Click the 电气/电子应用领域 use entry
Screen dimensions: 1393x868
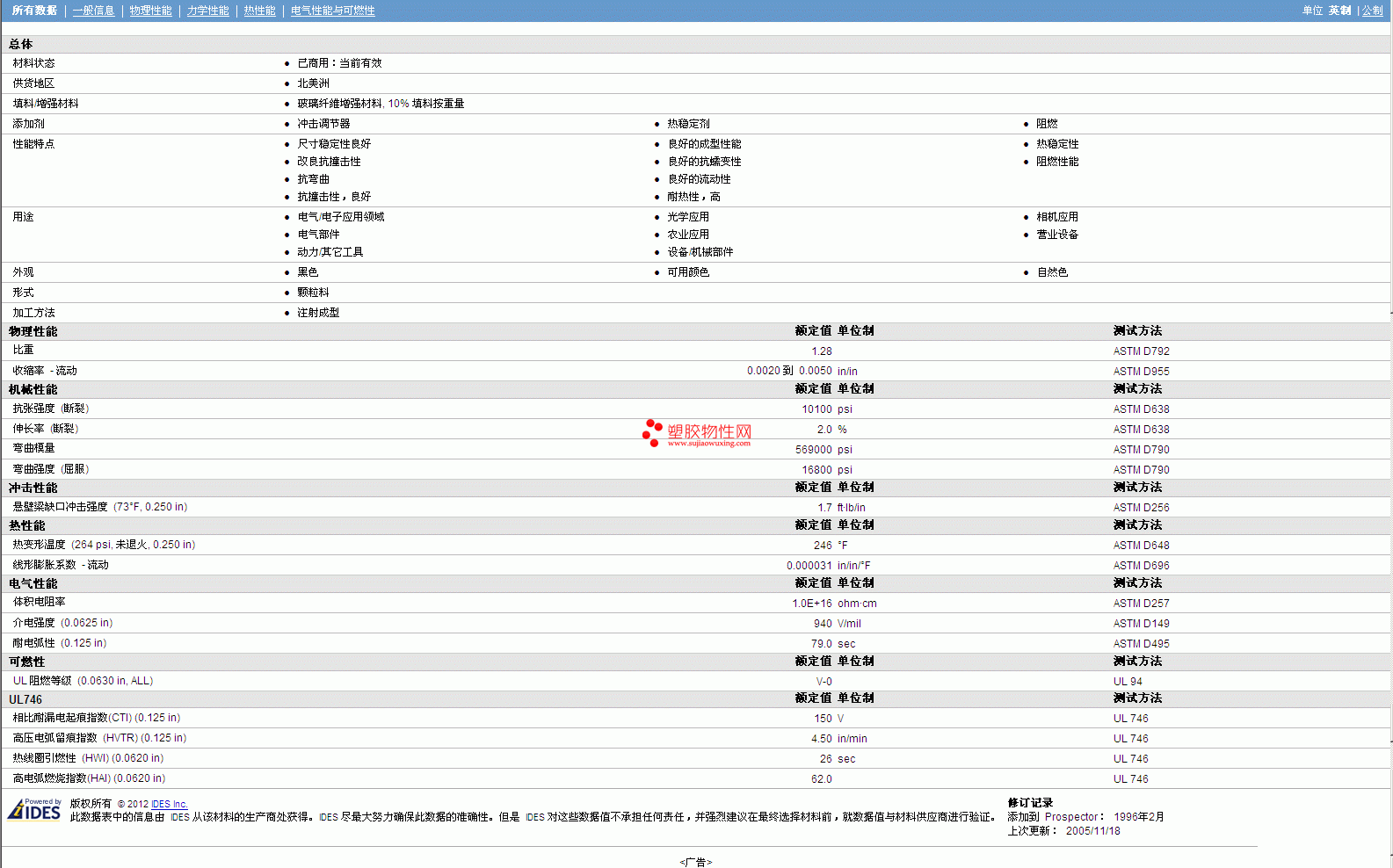(341, 217)
